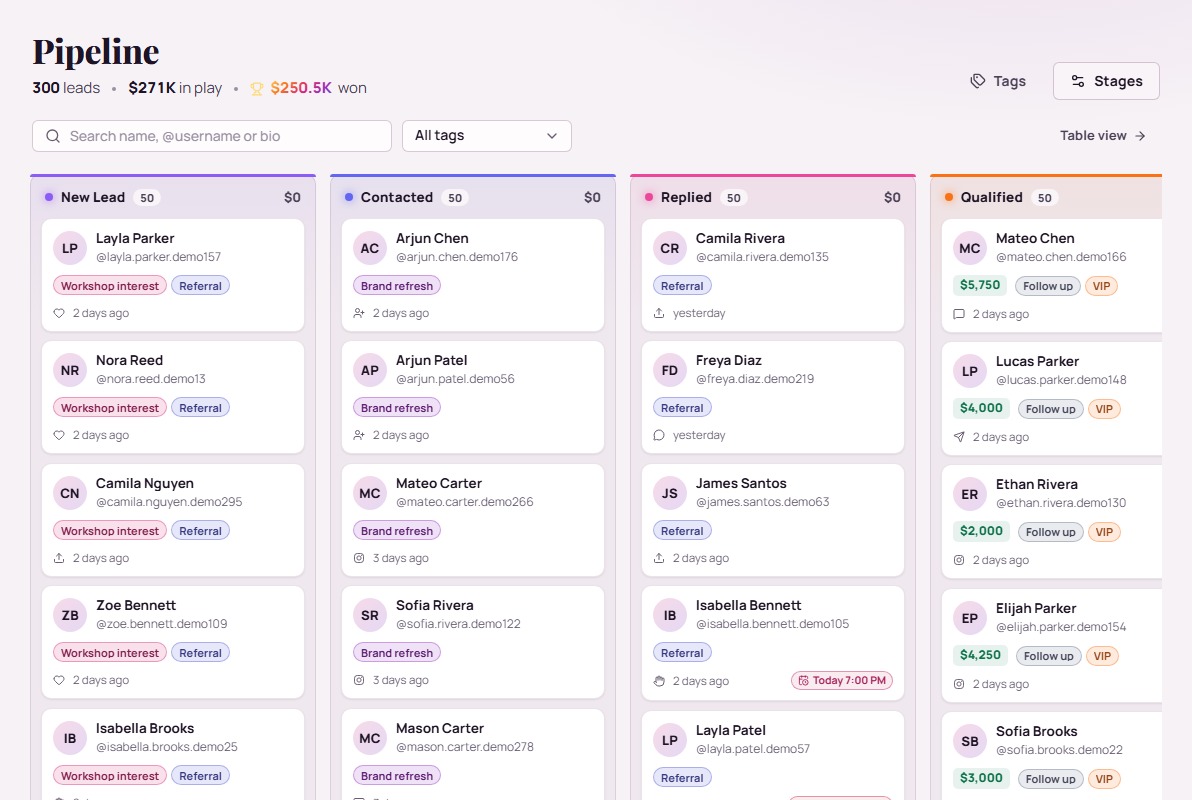Click the SB avatar of Sofia Brooks
This screenshot has width=1192, height=800.
tap(970, 741)
